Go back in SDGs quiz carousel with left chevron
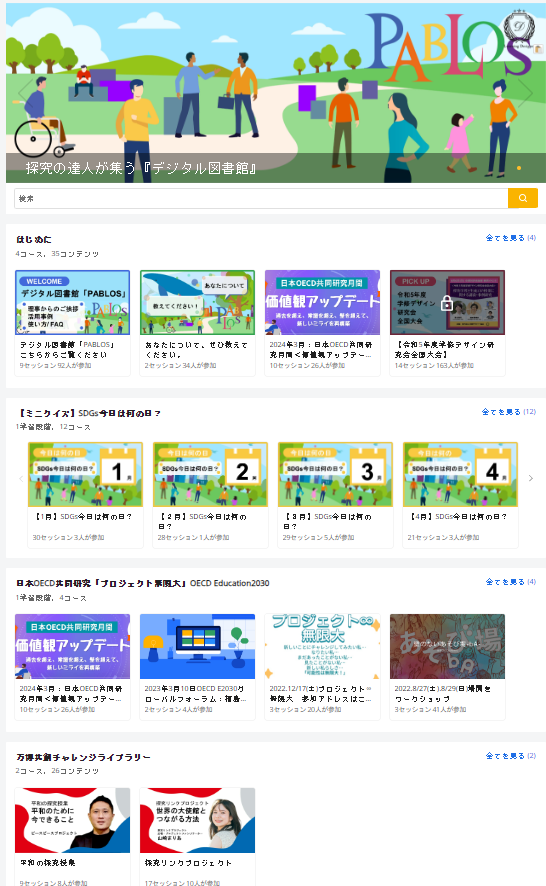Screen dimensions: 546x886 click(21, 479)
